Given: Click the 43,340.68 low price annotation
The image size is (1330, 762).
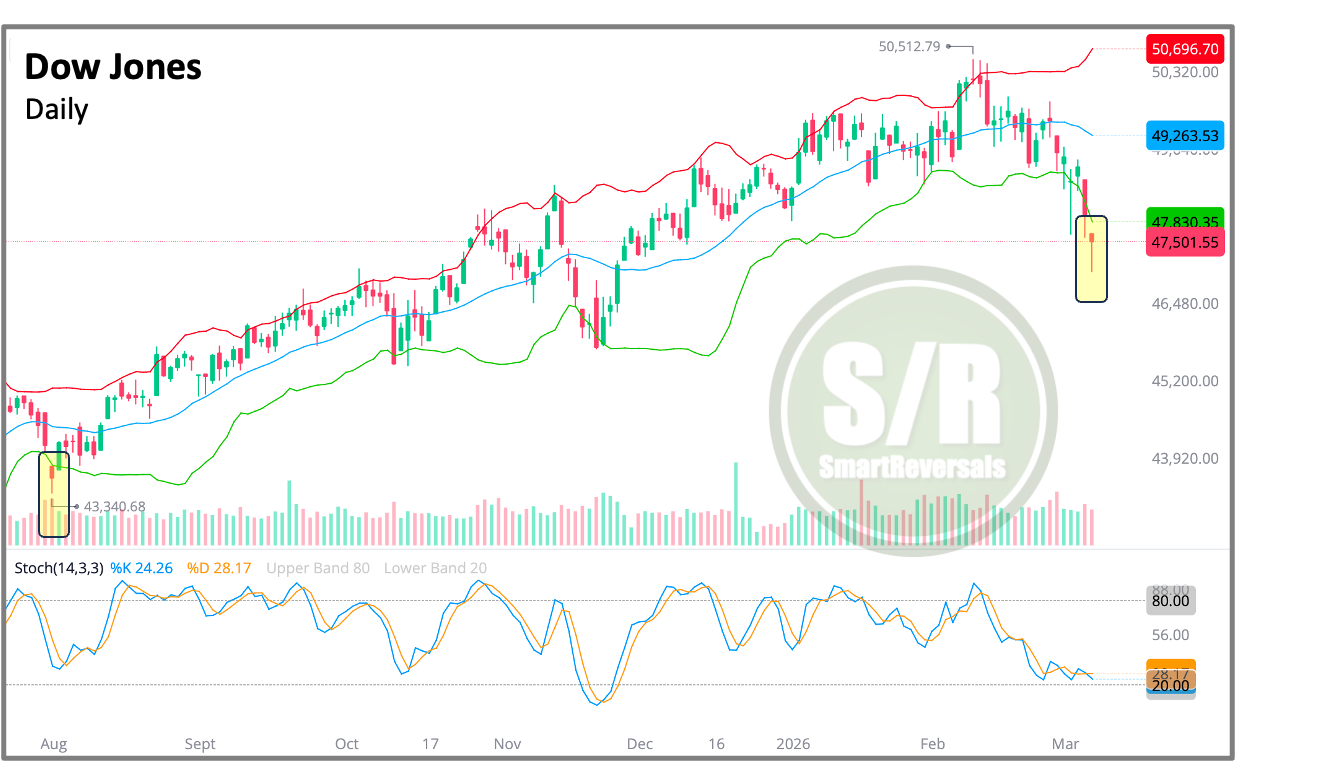Looking at the screenshot, I should pos(115,506).
